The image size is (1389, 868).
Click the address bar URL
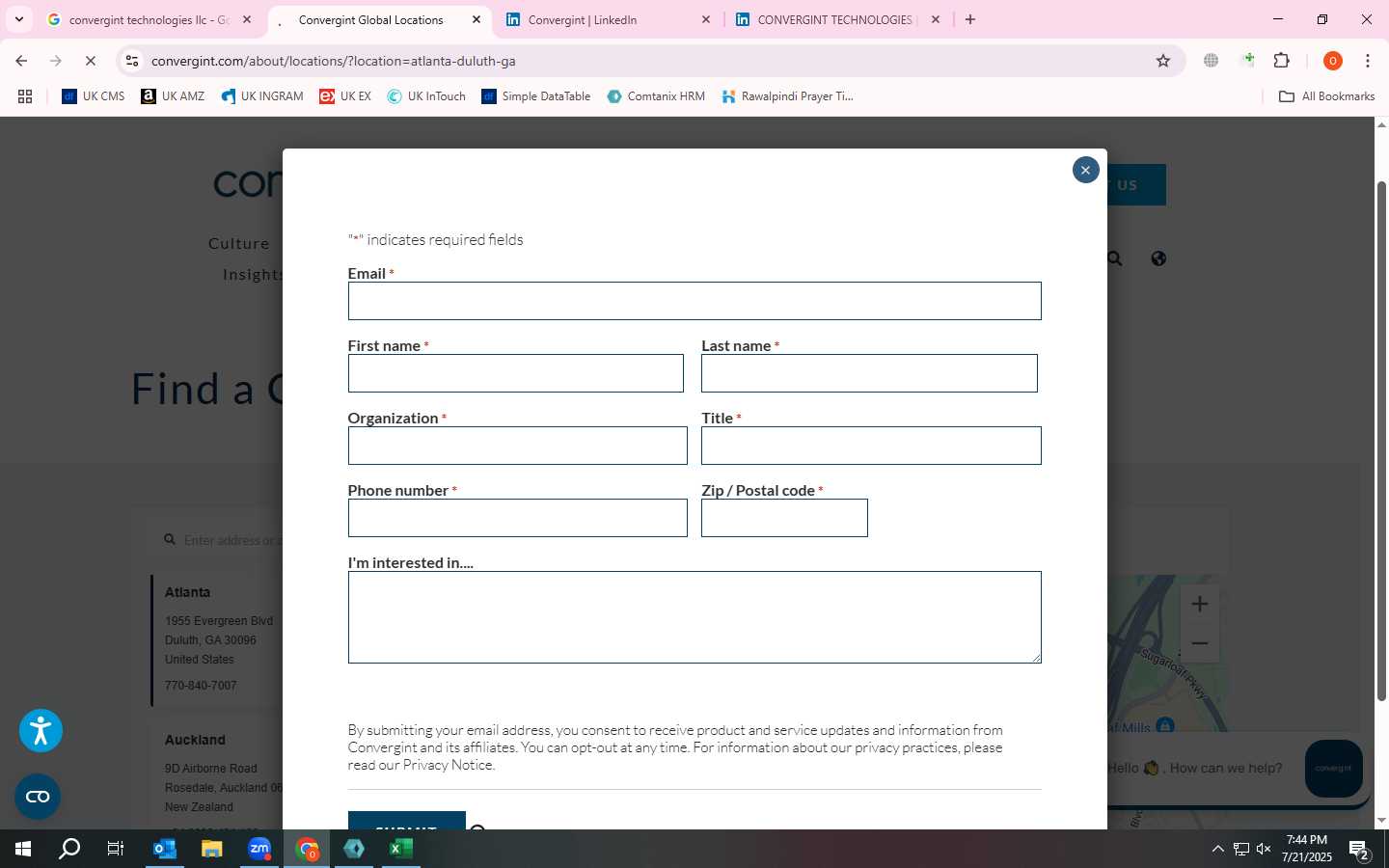[333, 61]
